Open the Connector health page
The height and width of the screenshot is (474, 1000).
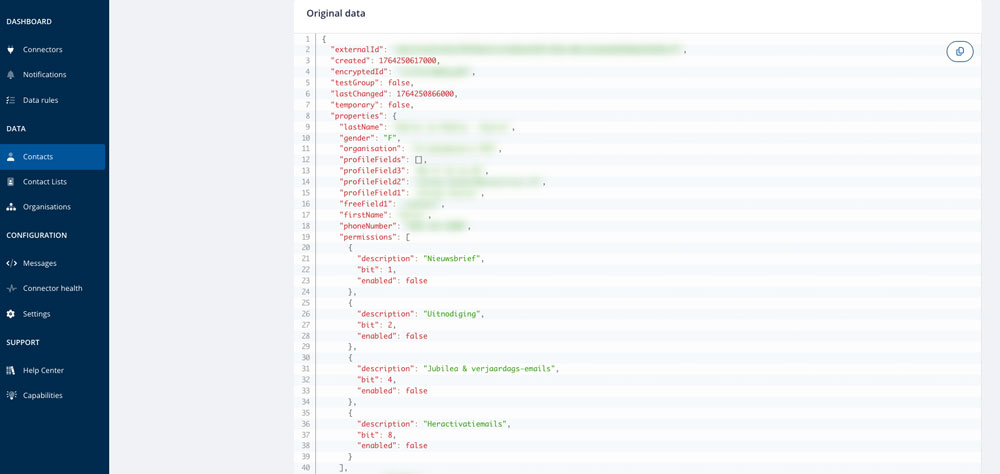click(x=52, y=288)
